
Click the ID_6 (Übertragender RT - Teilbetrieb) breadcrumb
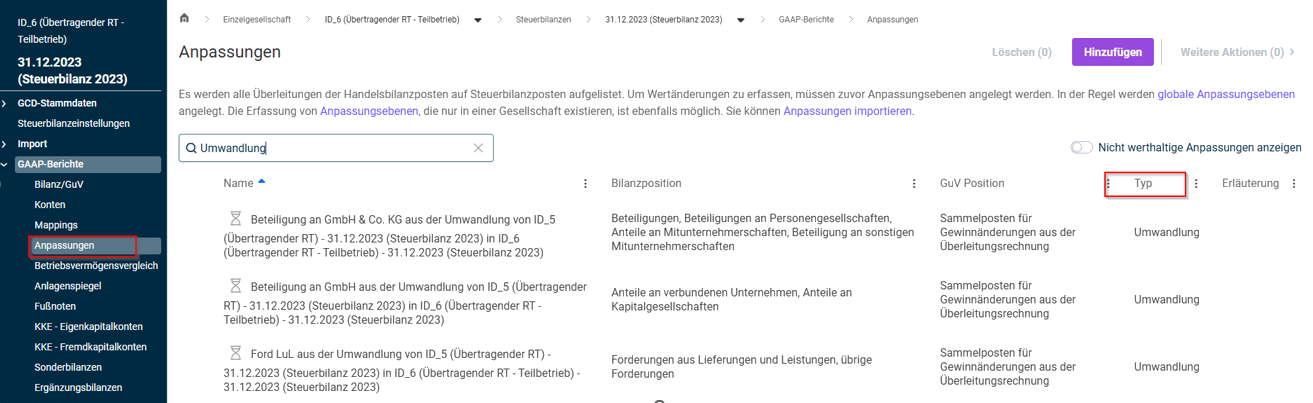(x=392, y=20)
